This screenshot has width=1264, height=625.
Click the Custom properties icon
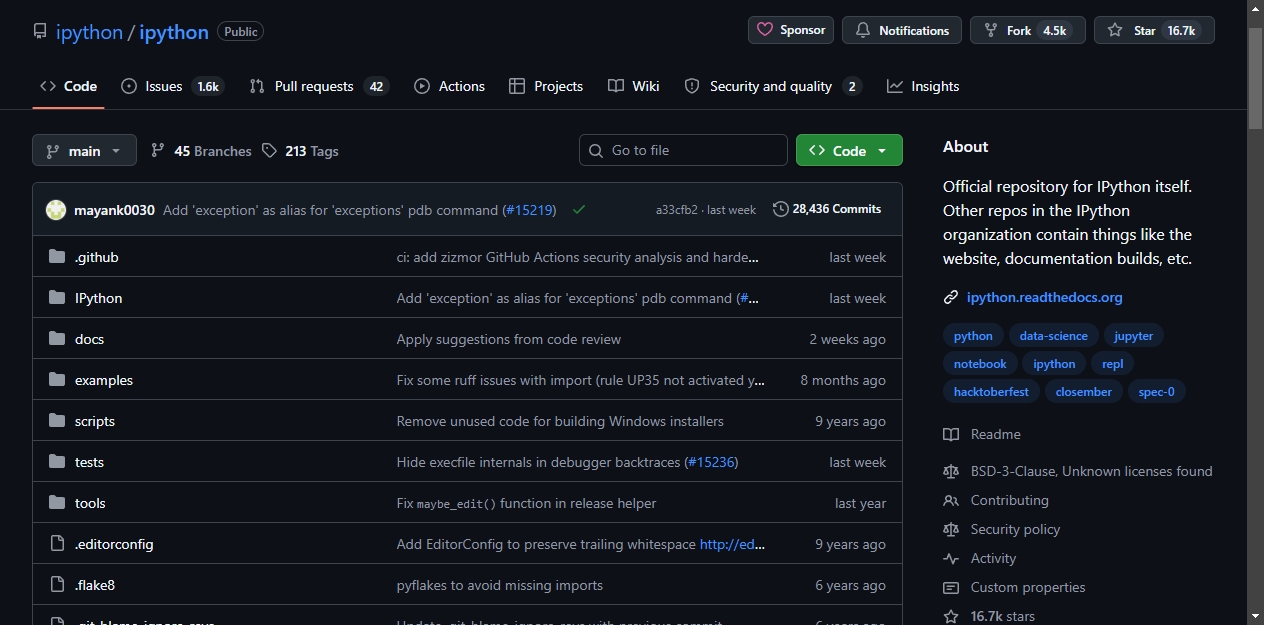tap(951, 587)
